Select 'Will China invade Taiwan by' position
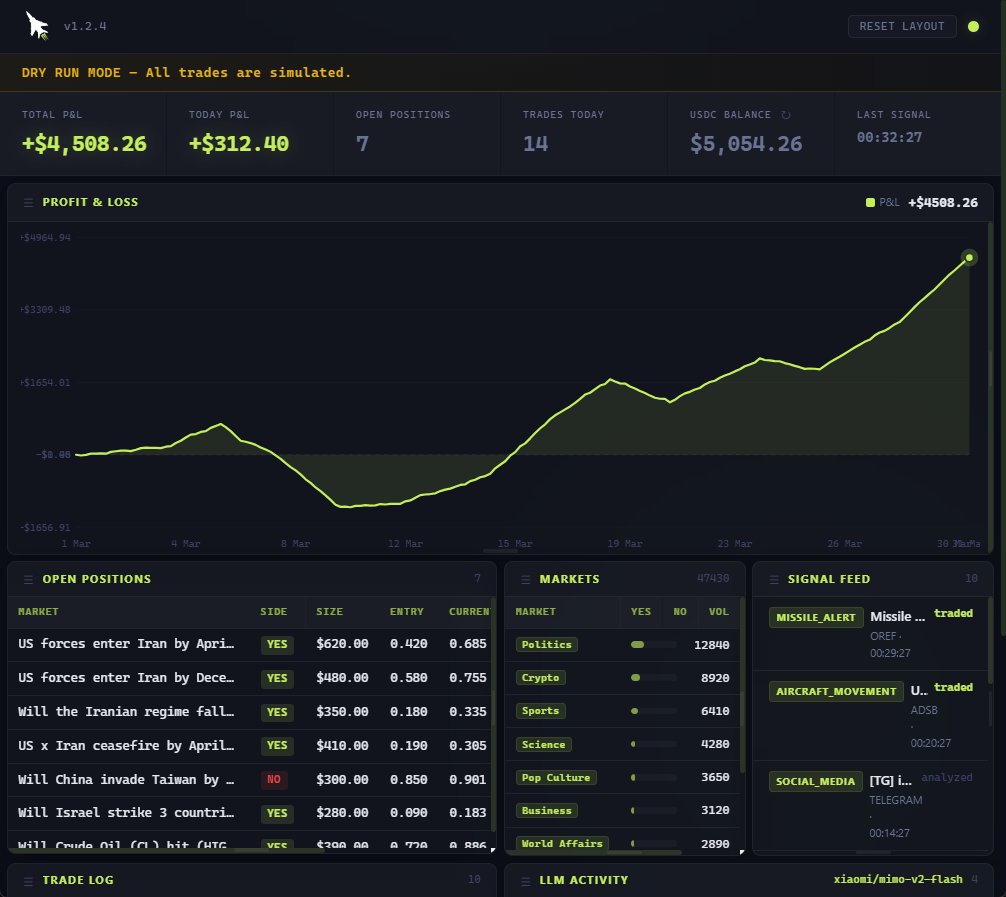The height and width of the screenshot is (897, 1006). point(250,780)
